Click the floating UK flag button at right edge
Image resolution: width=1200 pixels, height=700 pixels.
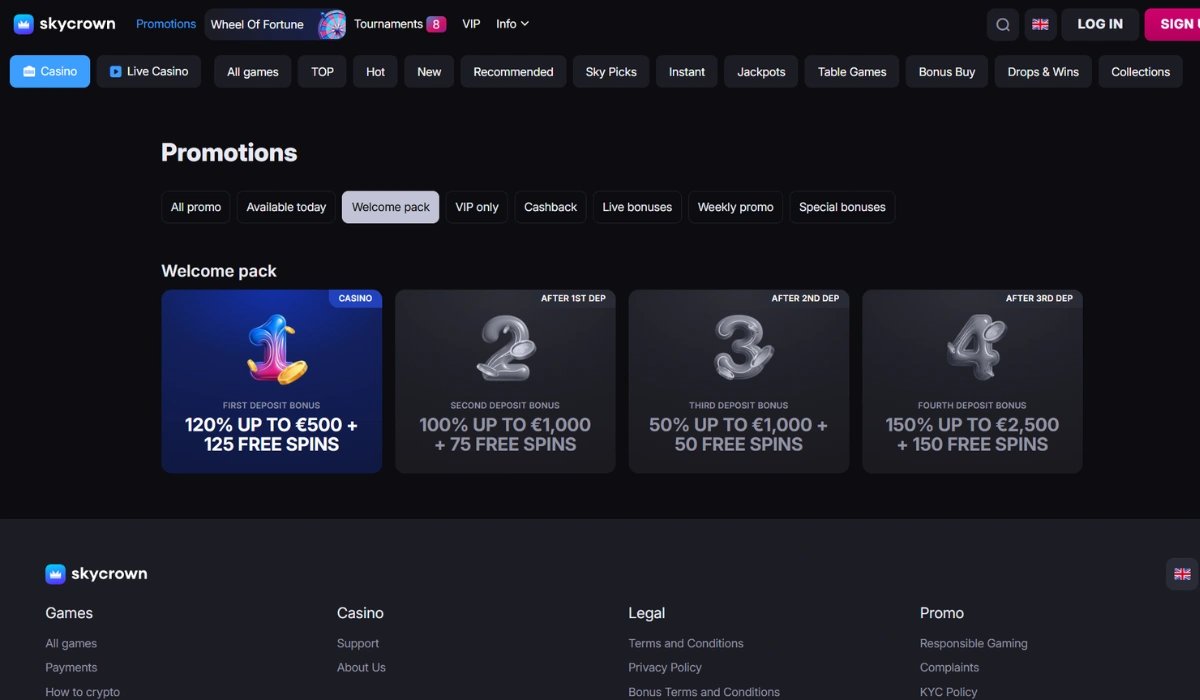[x=1182, y=574]
